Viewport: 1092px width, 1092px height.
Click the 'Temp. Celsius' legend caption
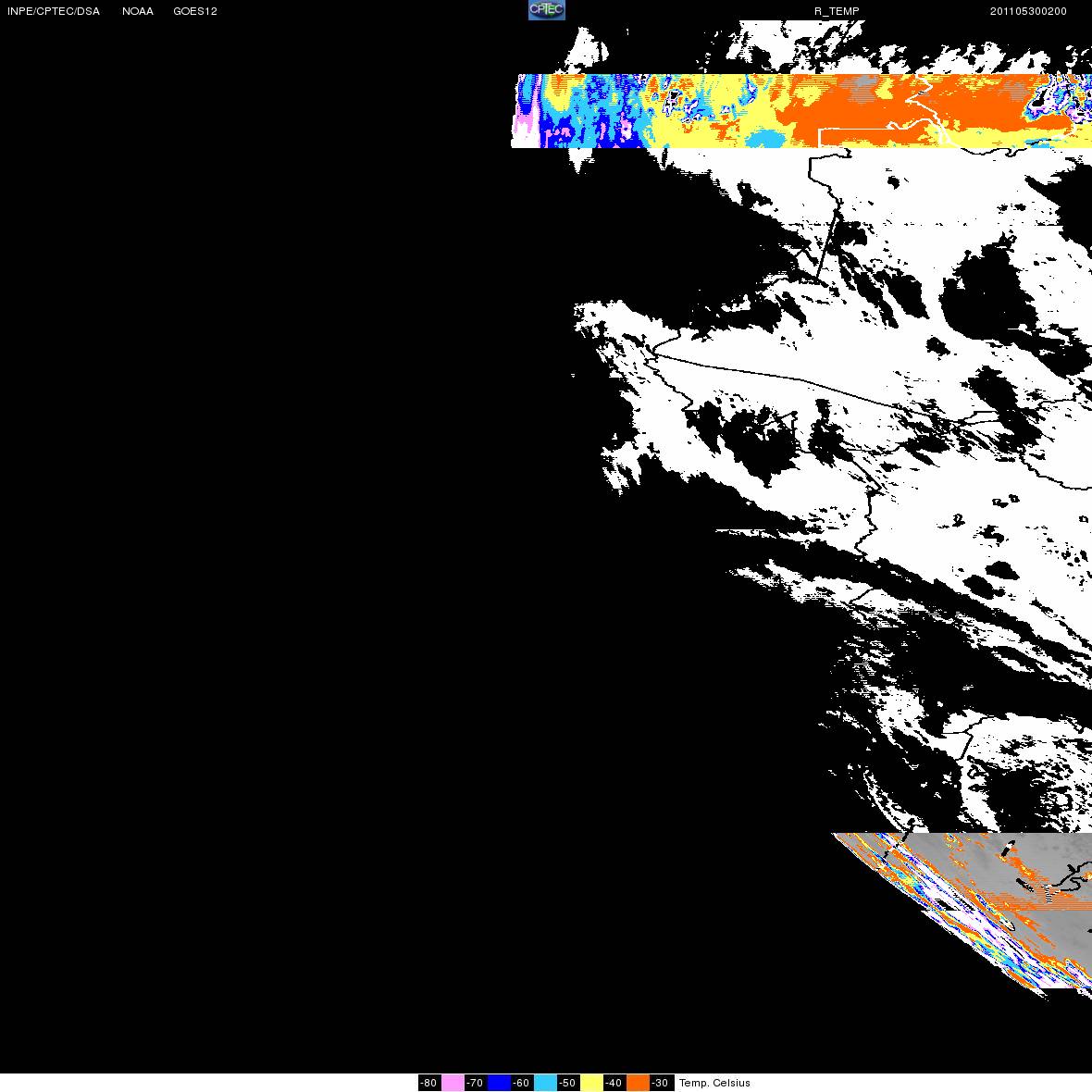coord(714,1083)
